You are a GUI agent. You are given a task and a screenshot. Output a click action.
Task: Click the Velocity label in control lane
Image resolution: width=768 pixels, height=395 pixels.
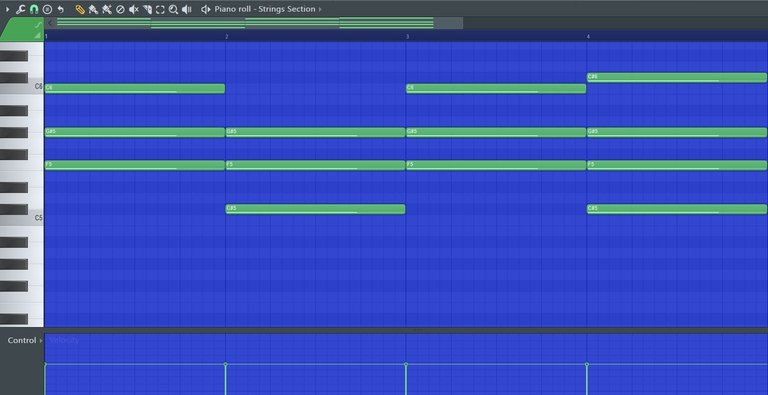pyautogui.click(x=64, y=340)
